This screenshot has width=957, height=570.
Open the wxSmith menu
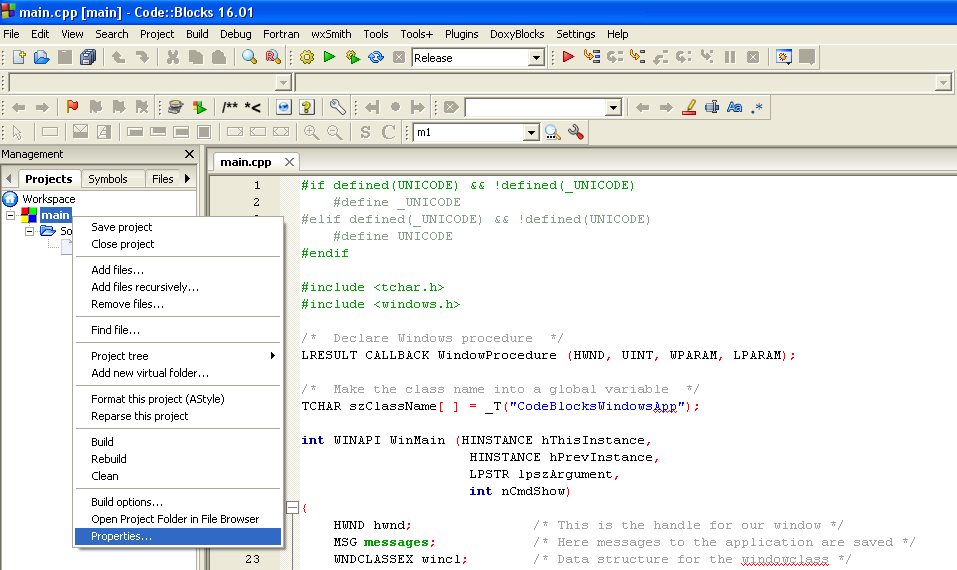point(331,34)
